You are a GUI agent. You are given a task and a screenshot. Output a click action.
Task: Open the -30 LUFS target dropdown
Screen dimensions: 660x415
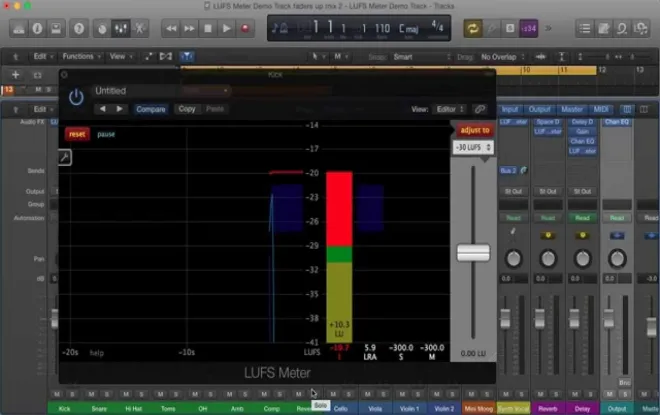pyautogui.click(x=474, y=147)
